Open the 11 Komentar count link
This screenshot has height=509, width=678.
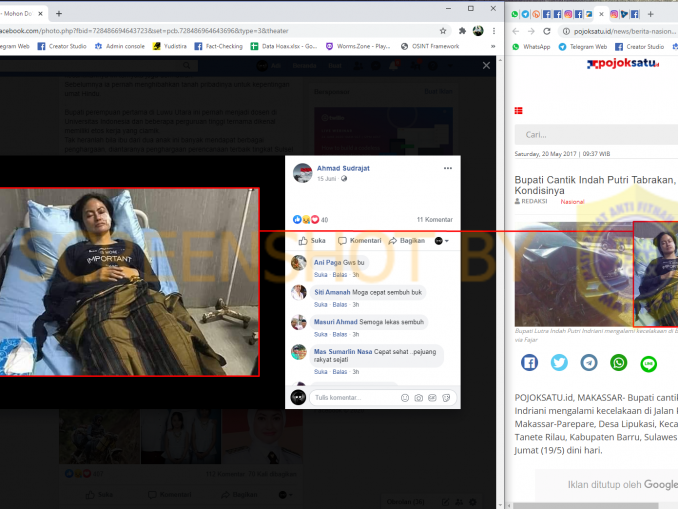[x=435, y=220]
